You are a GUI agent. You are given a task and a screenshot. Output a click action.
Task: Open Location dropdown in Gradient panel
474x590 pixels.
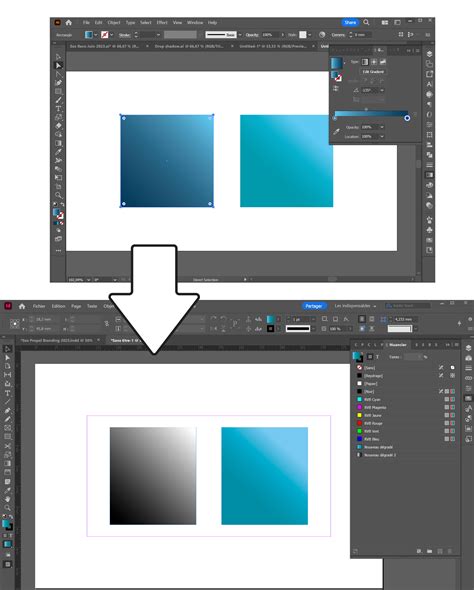(382, 136)
